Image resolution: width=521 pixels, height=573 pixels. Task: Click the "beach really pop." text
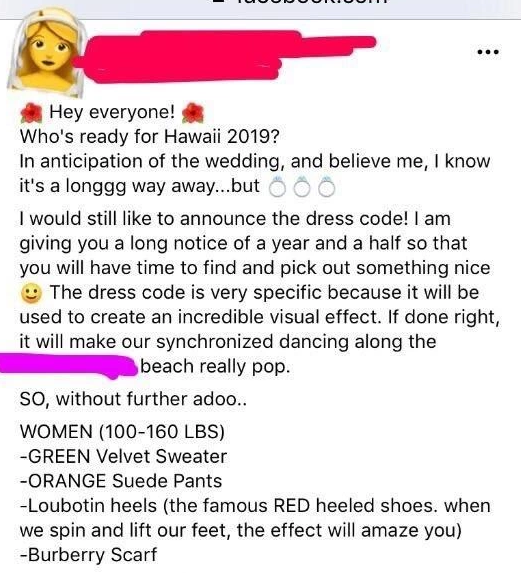click(x=215, y=367)
